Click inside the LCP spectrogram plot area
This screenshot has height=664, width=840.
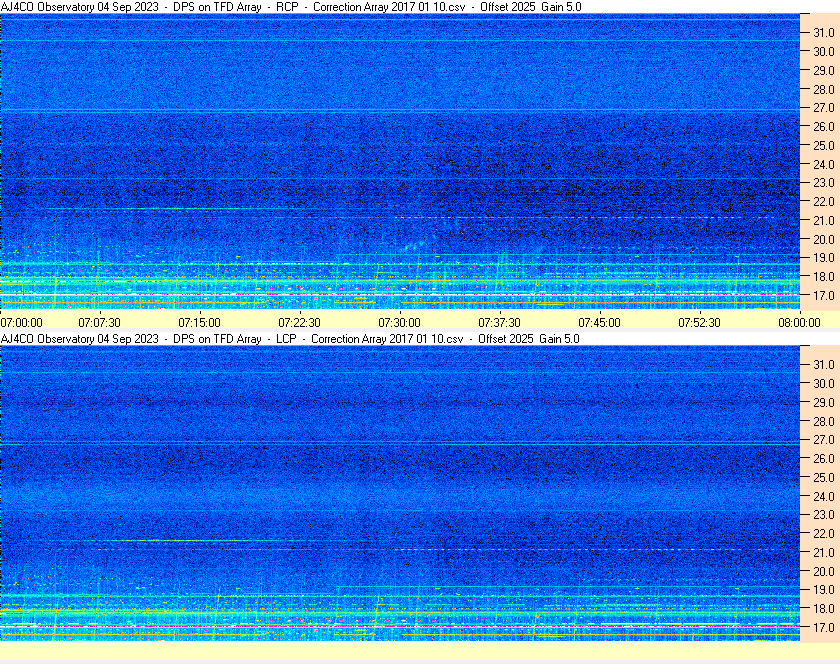point(400,493)
